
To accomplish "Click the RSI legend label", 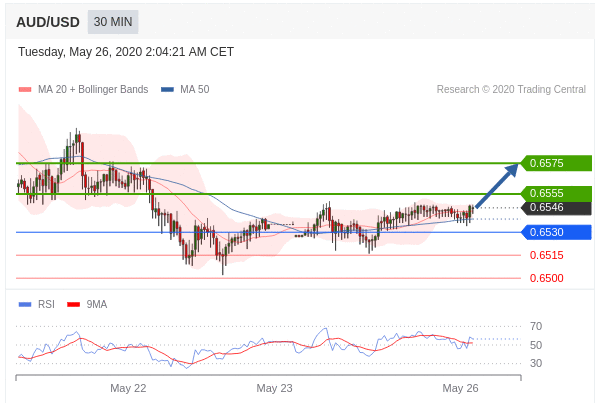I will point(46,304).
